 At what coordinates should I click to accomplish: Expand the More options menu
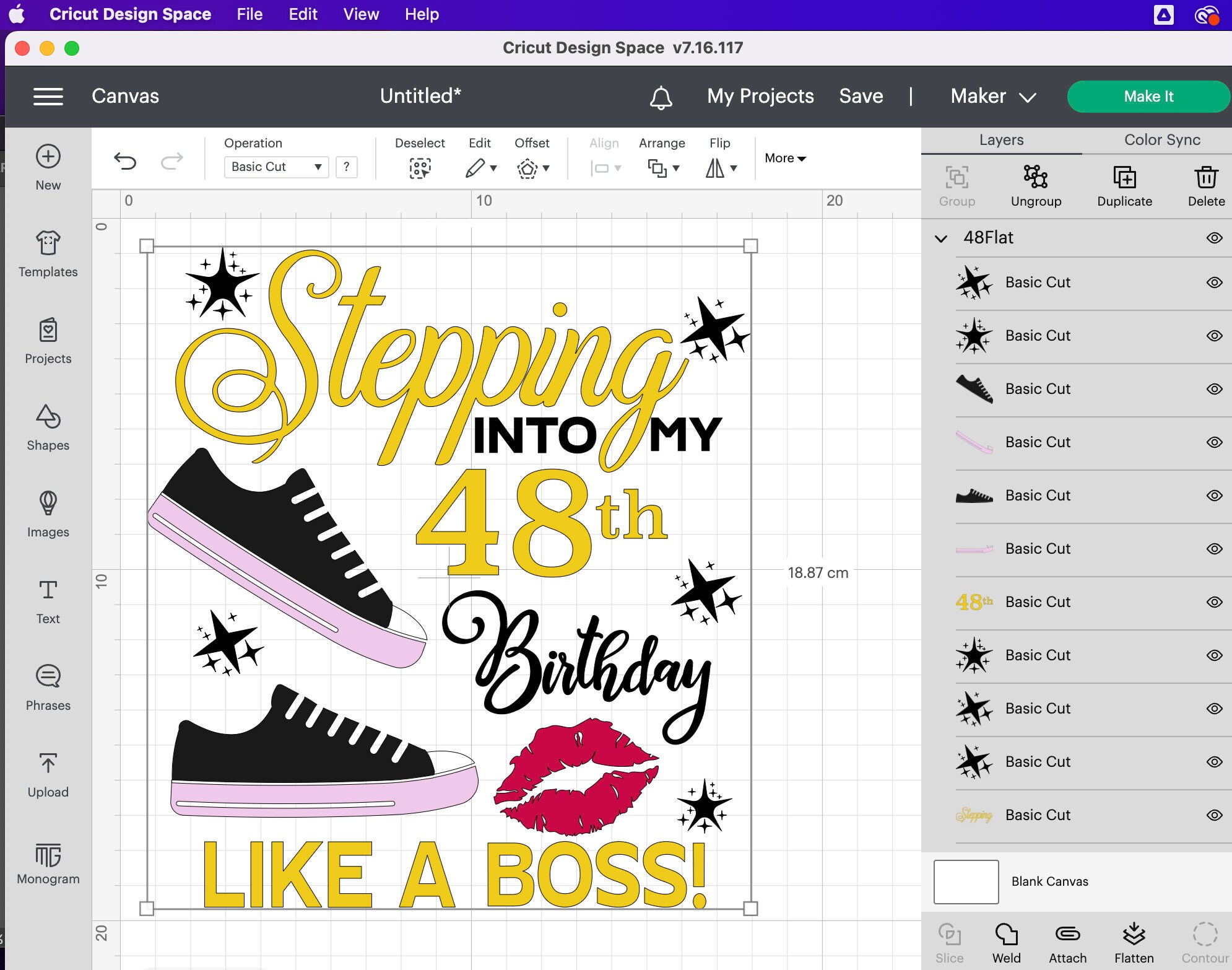784,159
